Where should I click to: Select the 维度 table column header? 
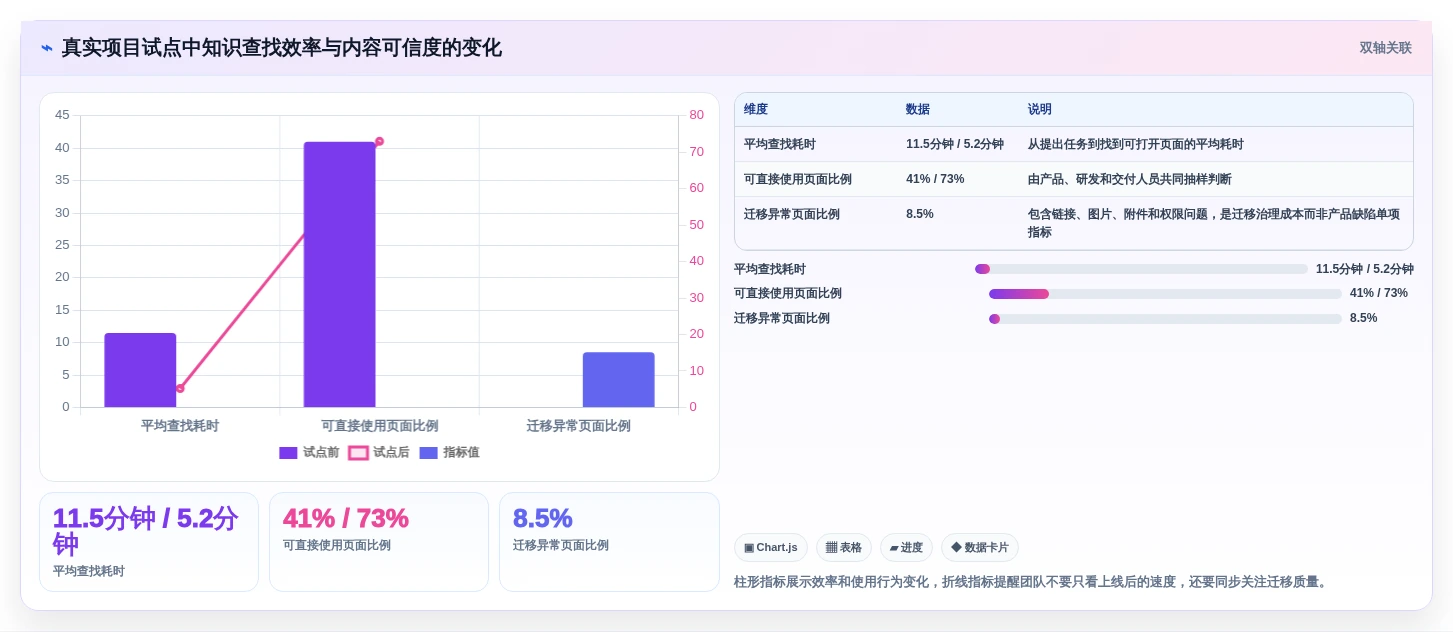pyautogui.click(x=756, y=110)
